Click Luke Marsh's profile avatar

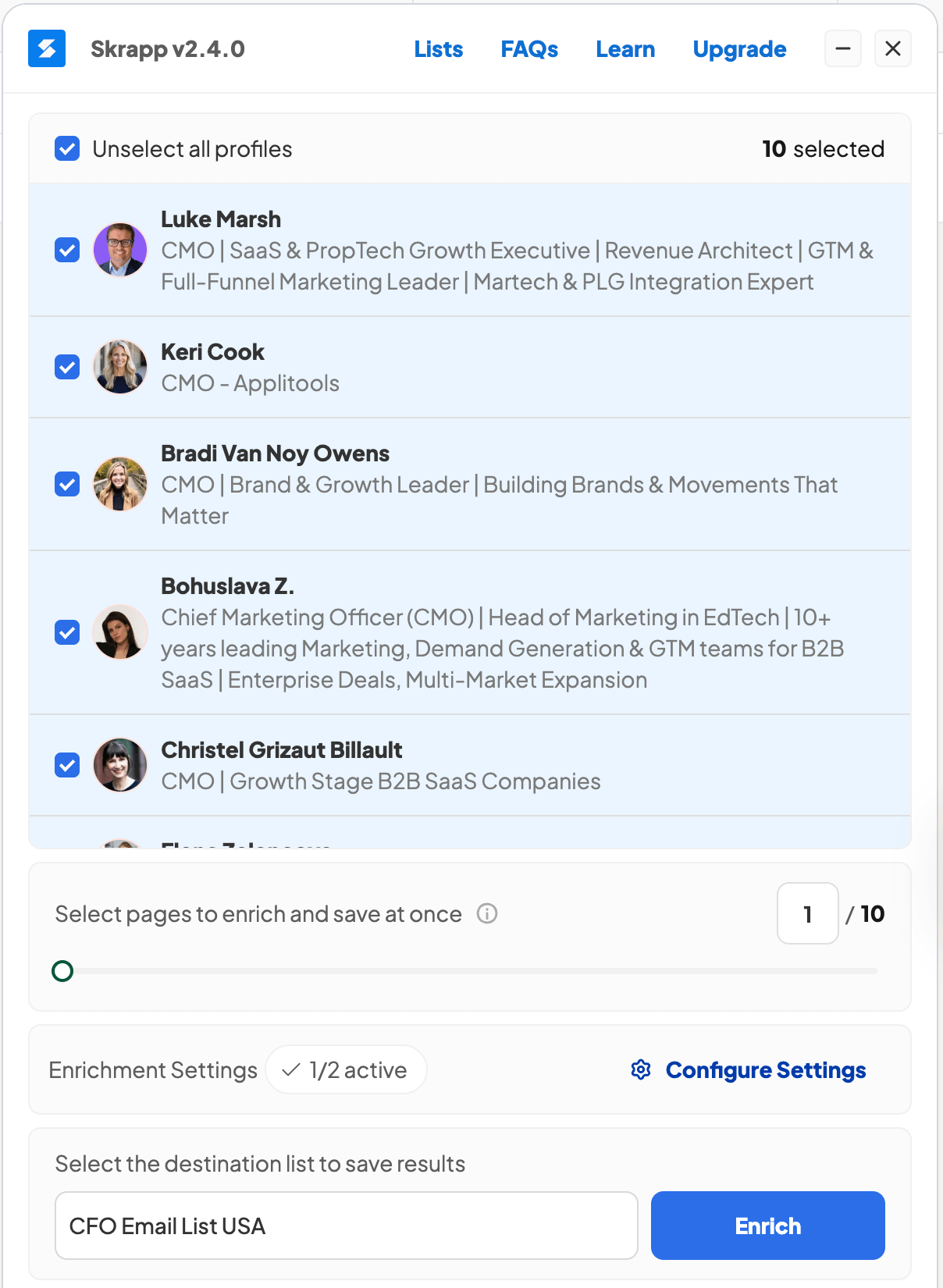tap(120, 250)
